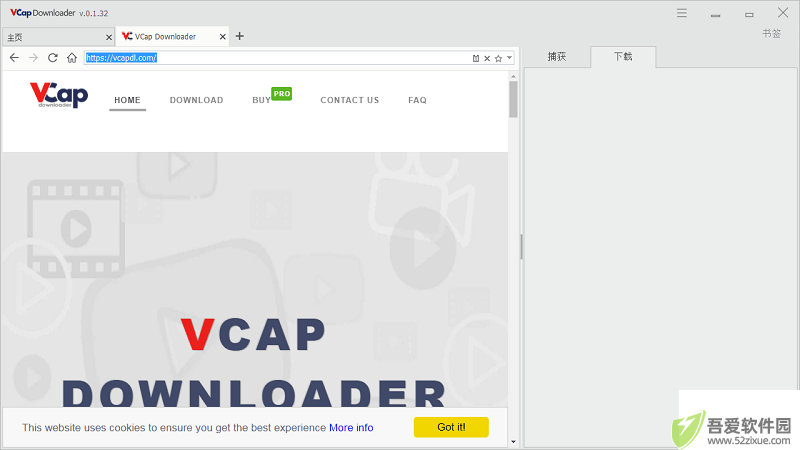
Task: Open CONTACT US in the site navigation
Action: click(x=349, y=100)
